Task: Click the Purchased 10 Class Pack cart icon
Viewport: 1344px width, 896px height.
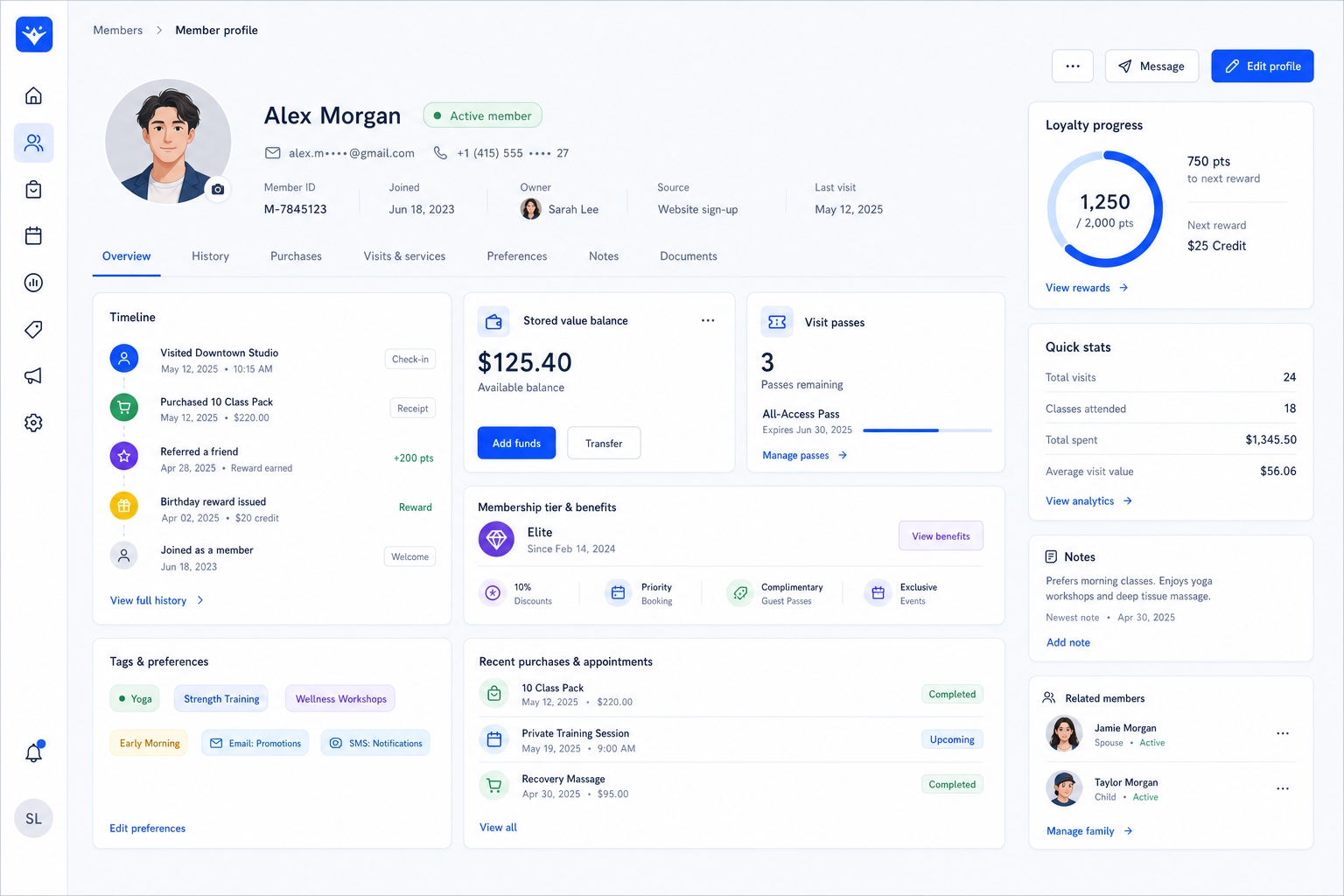Action: (124, 407)
